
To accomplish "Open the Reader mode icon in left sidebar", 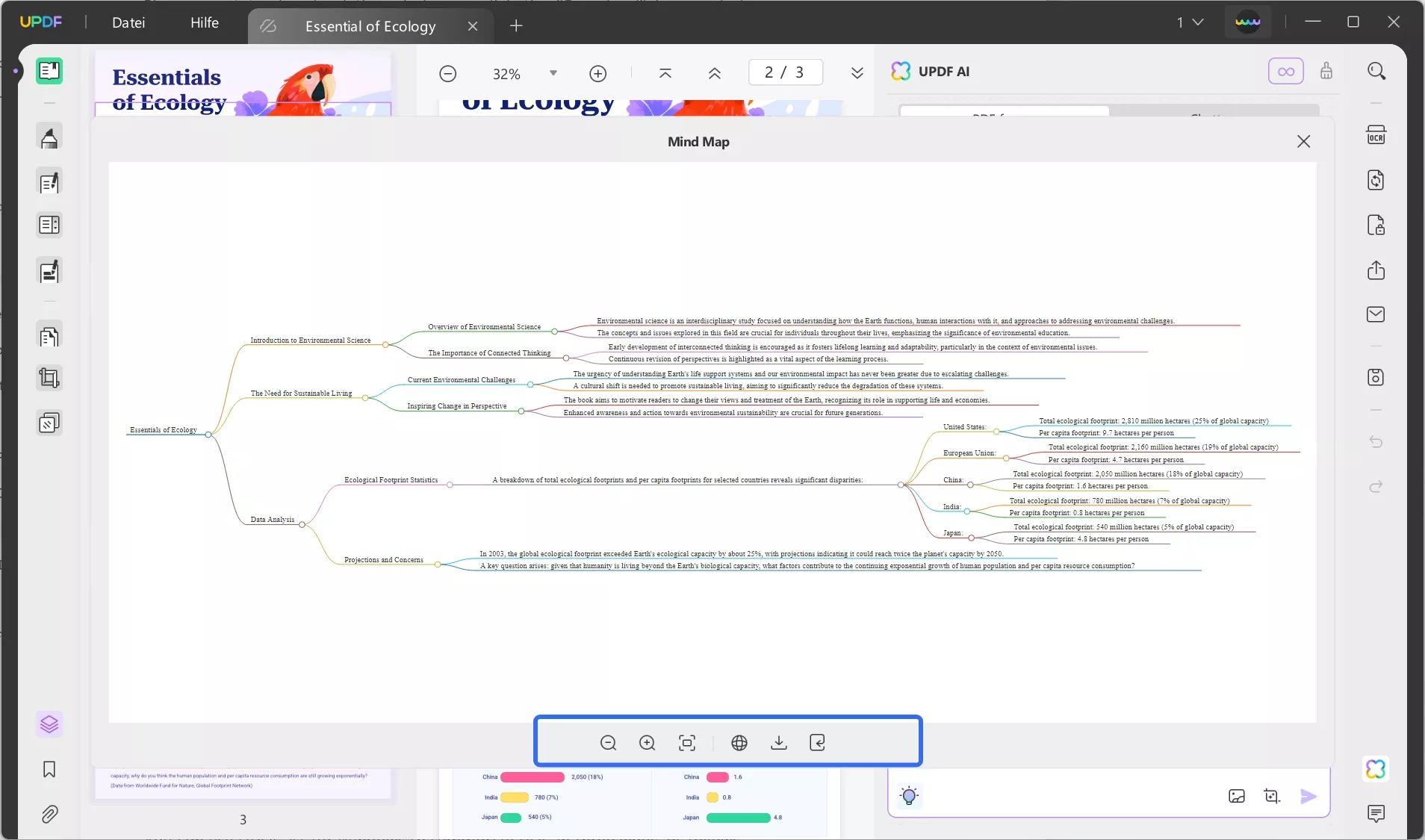I will [49, 71].
